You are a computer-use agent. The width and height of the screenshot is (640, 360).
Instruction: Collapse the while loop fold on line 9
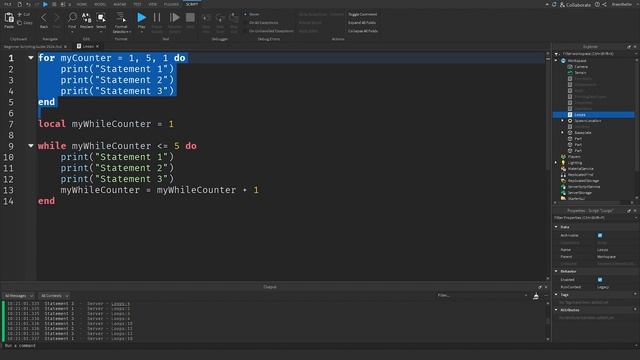[x=31, y=145]
